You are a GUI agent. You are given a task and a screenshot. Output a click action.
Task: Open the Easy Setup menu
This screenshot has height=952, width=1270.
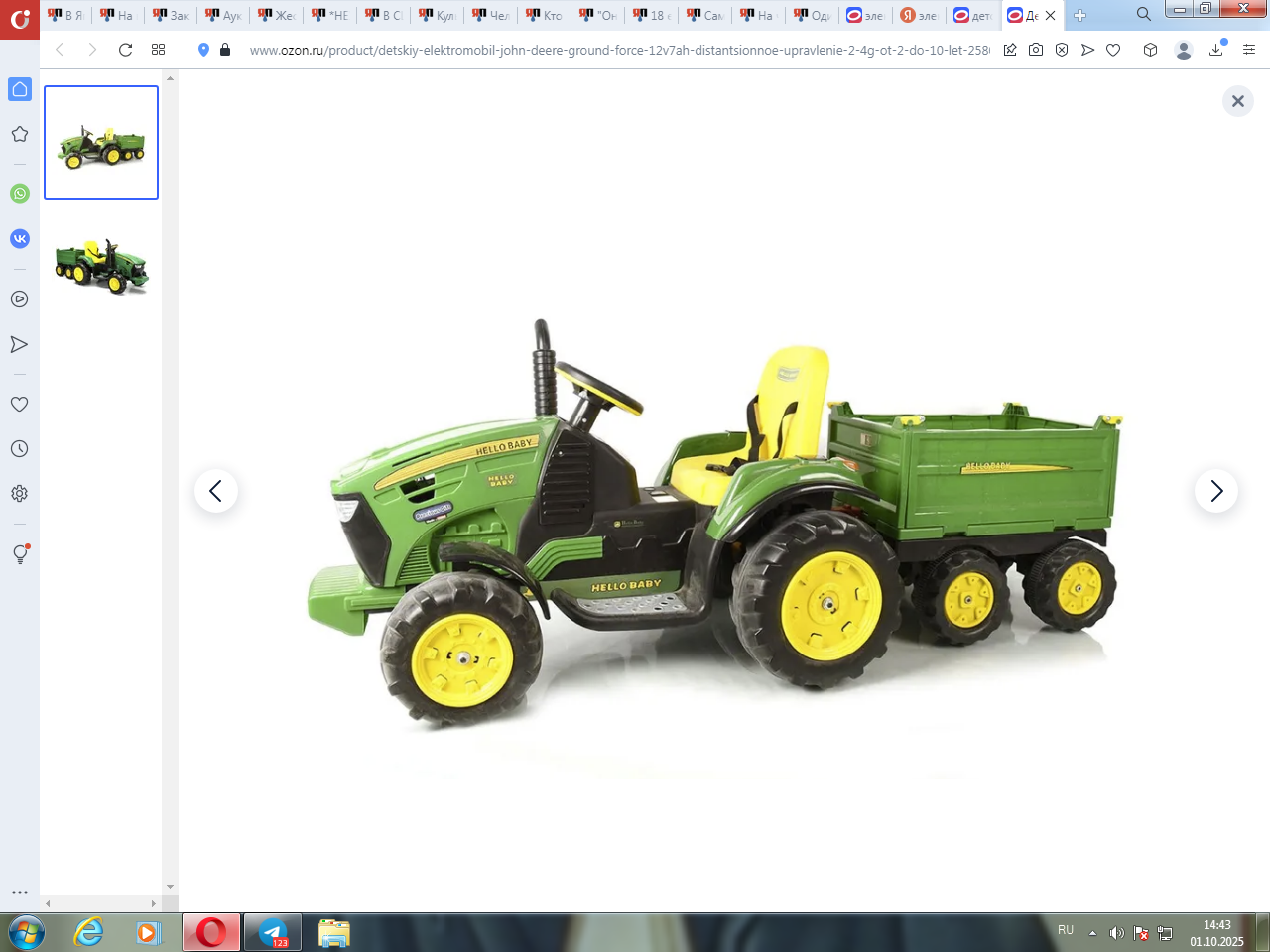(1249, 50)
